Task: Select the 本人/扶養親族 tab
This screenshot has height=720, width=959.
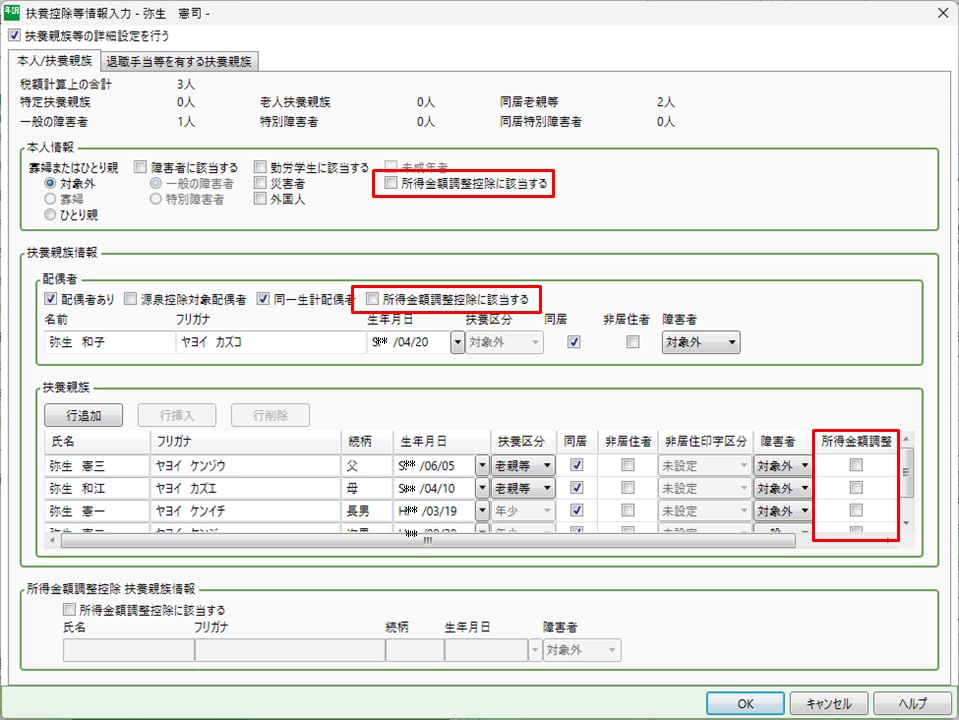Action: click(x=55, y=61)
